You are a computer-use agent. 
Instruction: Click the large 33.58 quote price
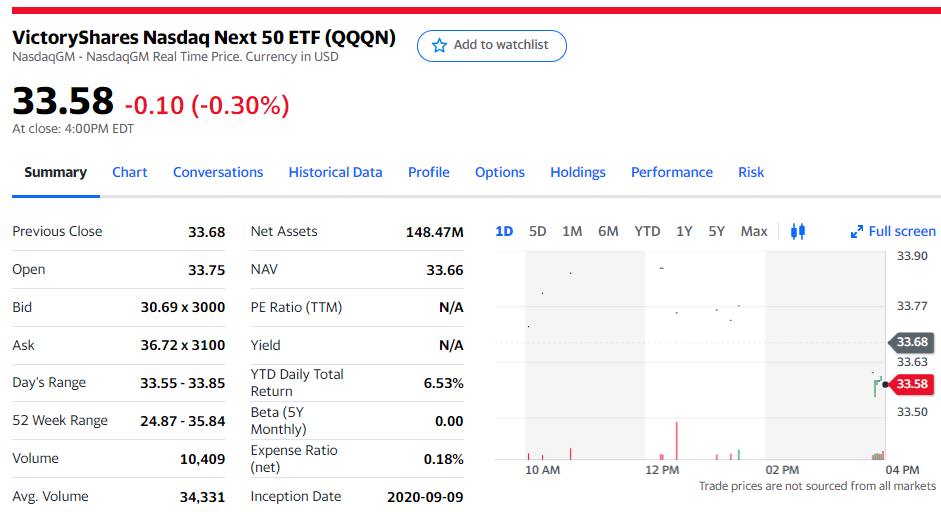click(x=63, y=100)
